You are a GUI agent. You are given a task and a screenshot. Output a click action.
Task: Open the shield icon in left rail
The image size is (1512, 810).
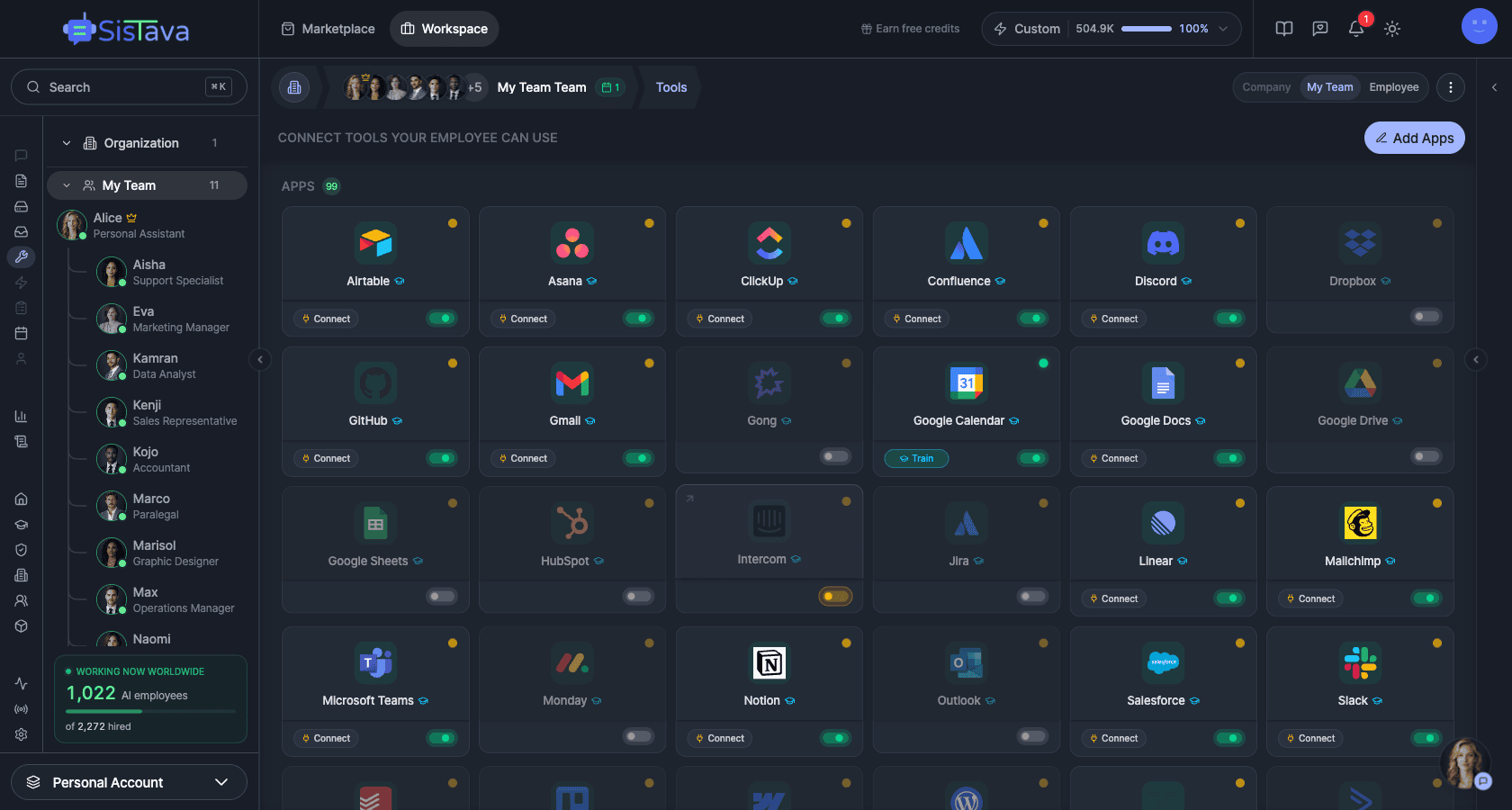coord(21,550)
